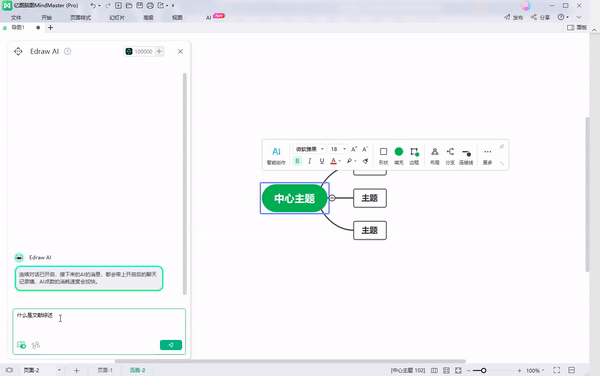Toggle the continuous conversation switch icon
600x376 pixels.
(21, 345)
